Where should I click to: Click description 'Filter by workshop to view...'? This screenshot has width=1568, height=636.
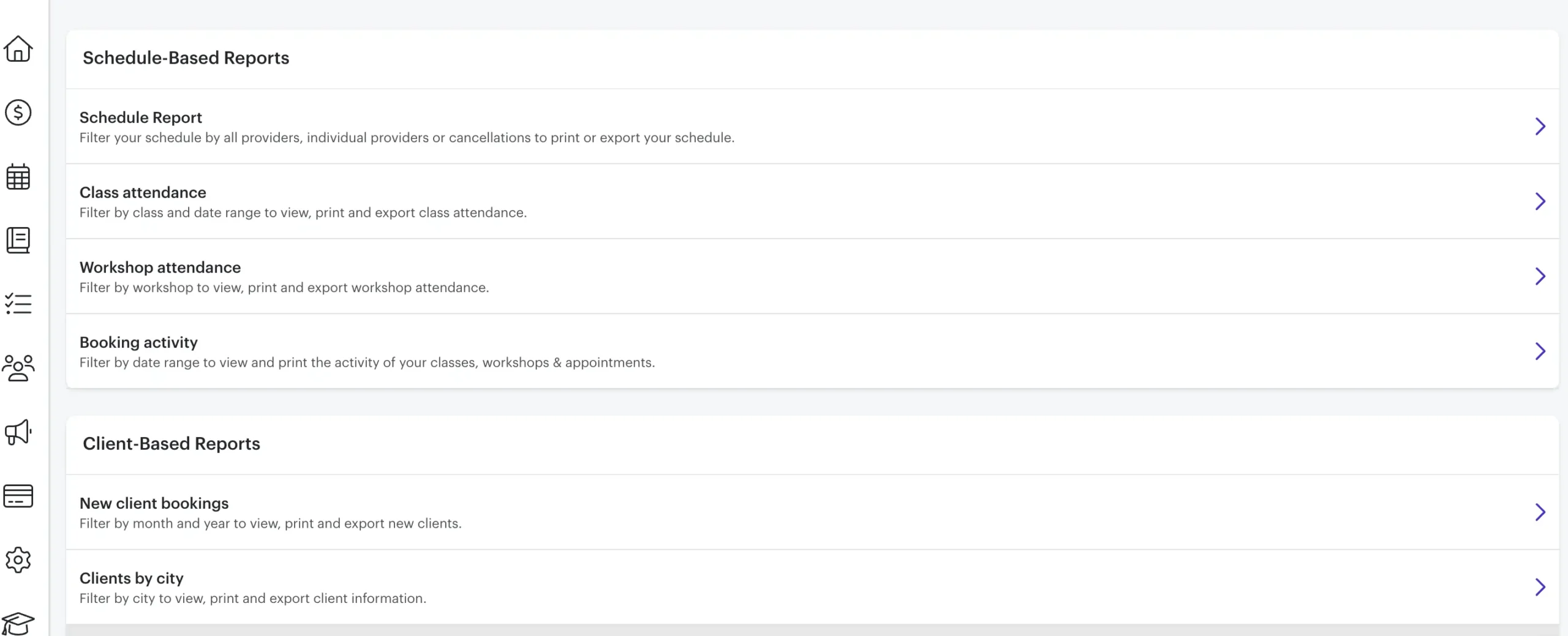click(284, 288)
